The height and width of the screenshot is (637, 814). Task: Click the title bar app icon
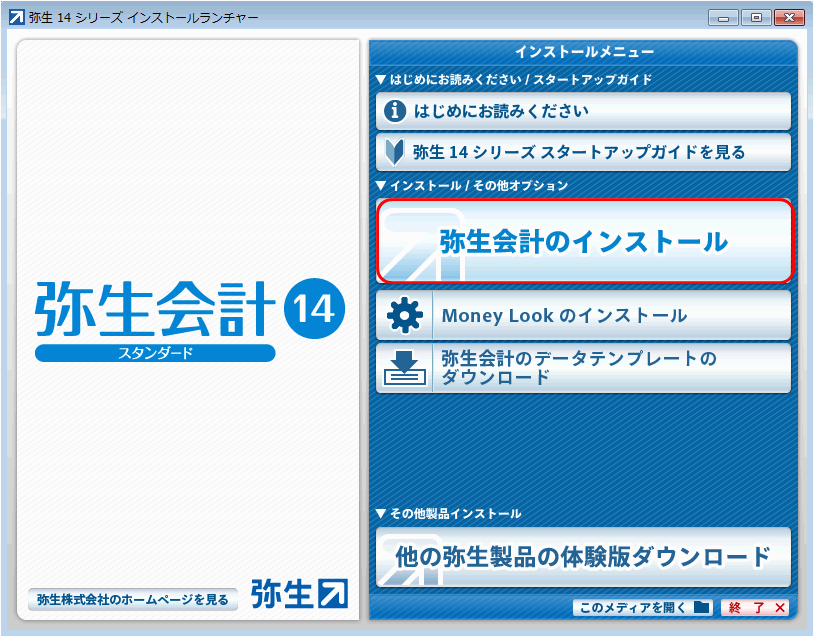point(17,17)
